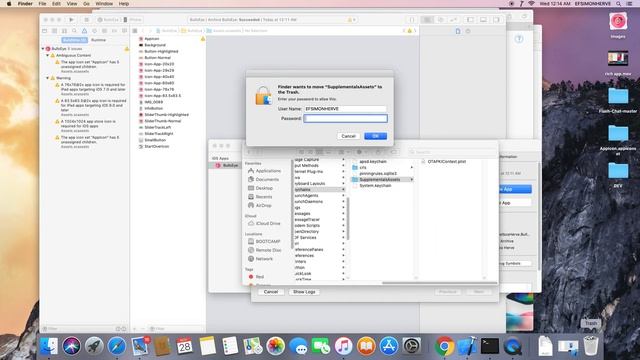The width and height of the screenshot is (640, 360).
Task: Run the Xcode project with play button
Action: coord(71,20)
